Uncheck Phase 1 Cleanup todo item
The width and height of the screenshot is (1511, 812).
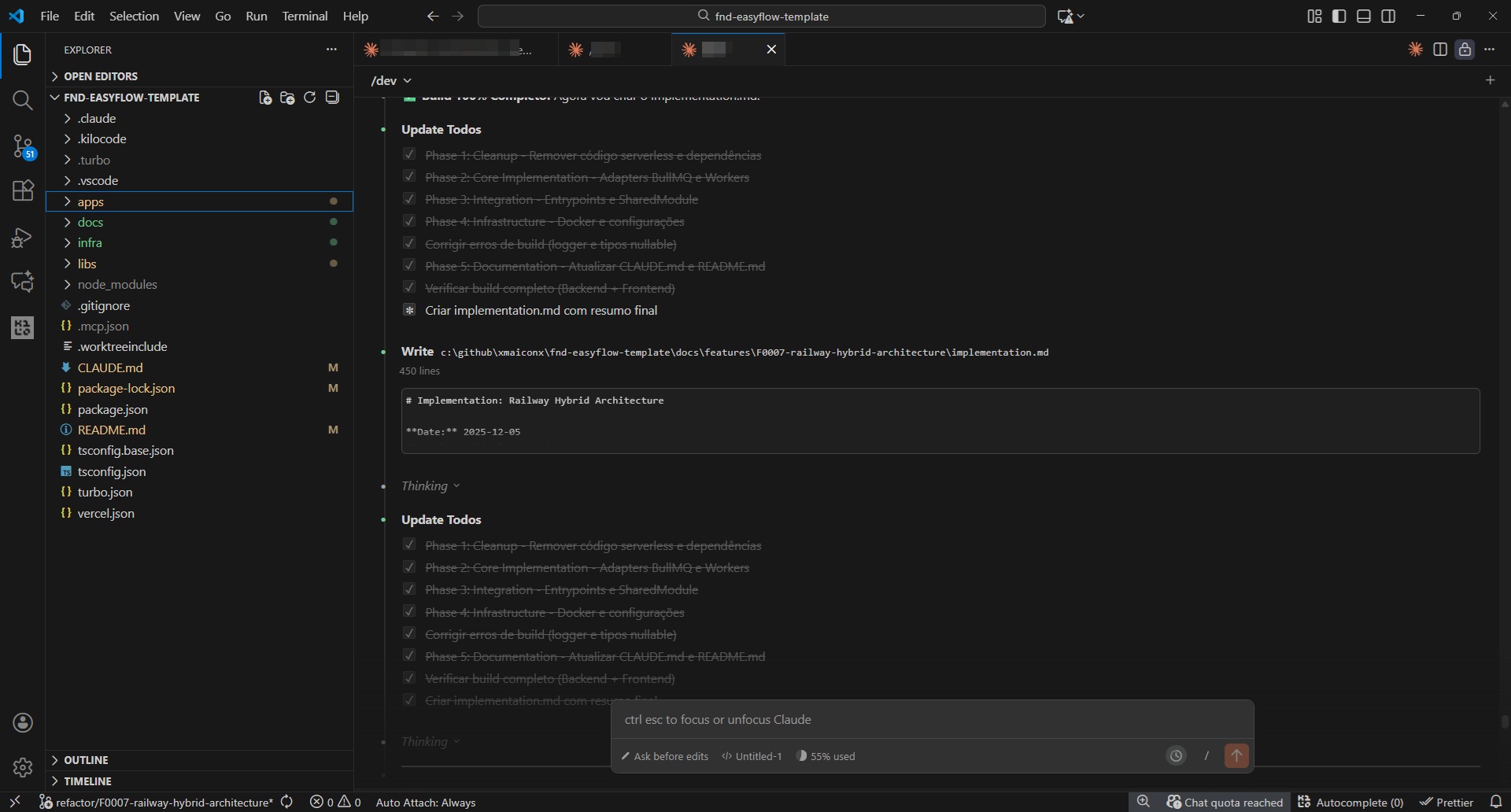click(410, 154)
